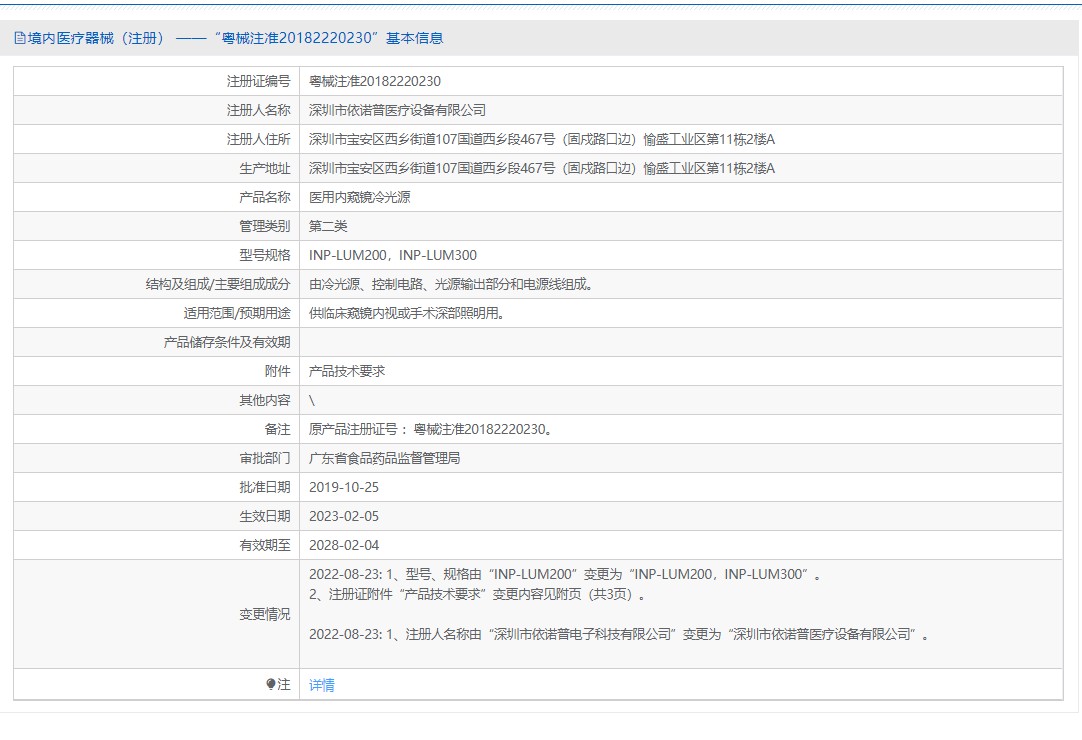The height and width of the screenshot is (740, 1082).
Task: Select approving department 广东省食品药品监督管理局
Action: tap(384, 458)
